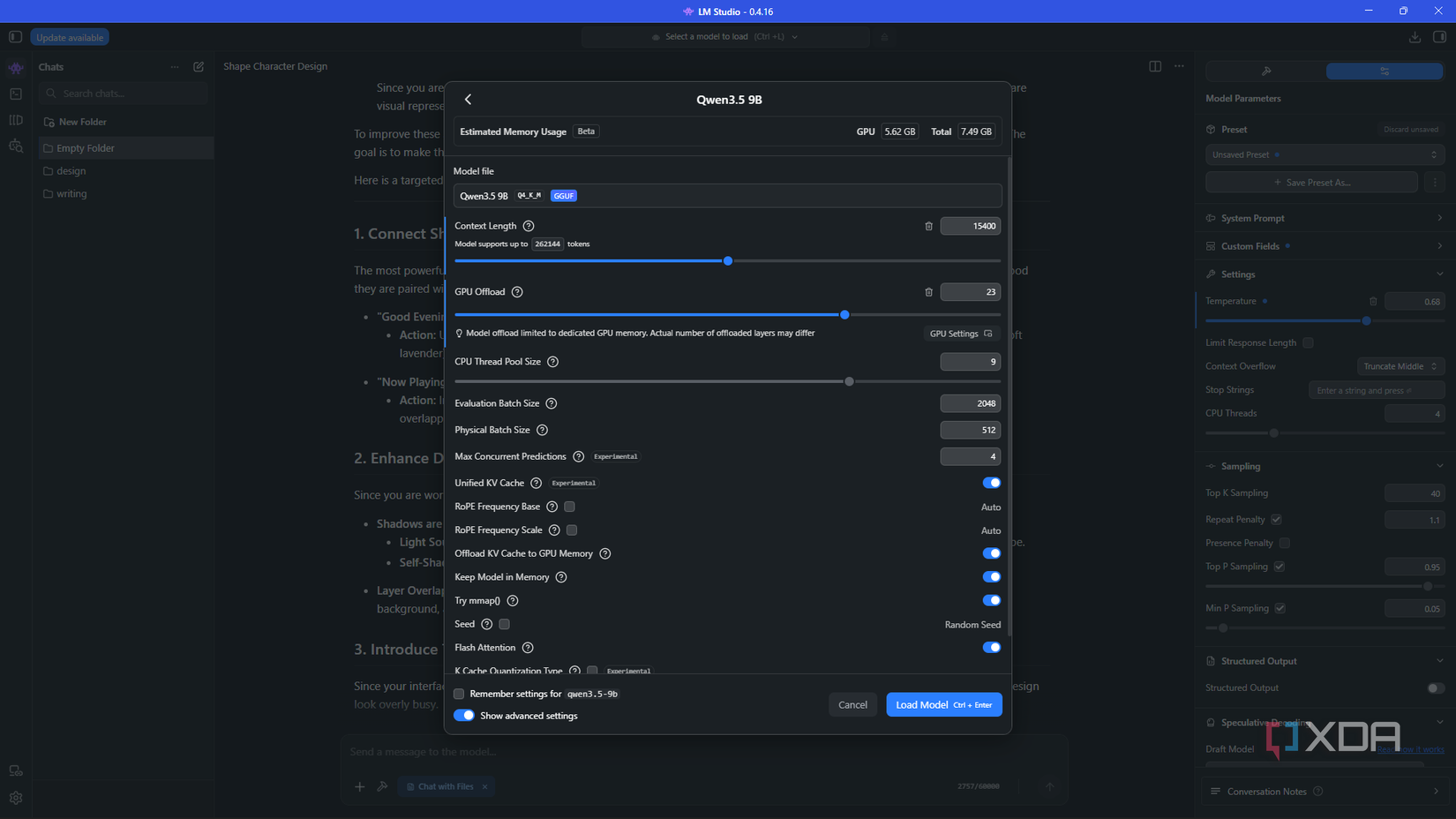The image size is (1456, 819).
Task: Open Keep Model in Memory help icon
Action: (x=561, y=577)
